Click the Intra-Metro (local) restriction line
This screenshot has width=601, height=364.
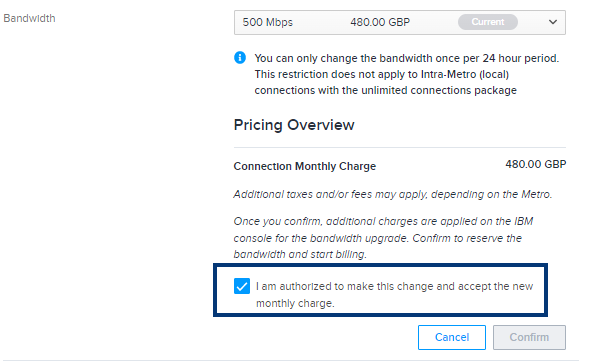(382, 74)
